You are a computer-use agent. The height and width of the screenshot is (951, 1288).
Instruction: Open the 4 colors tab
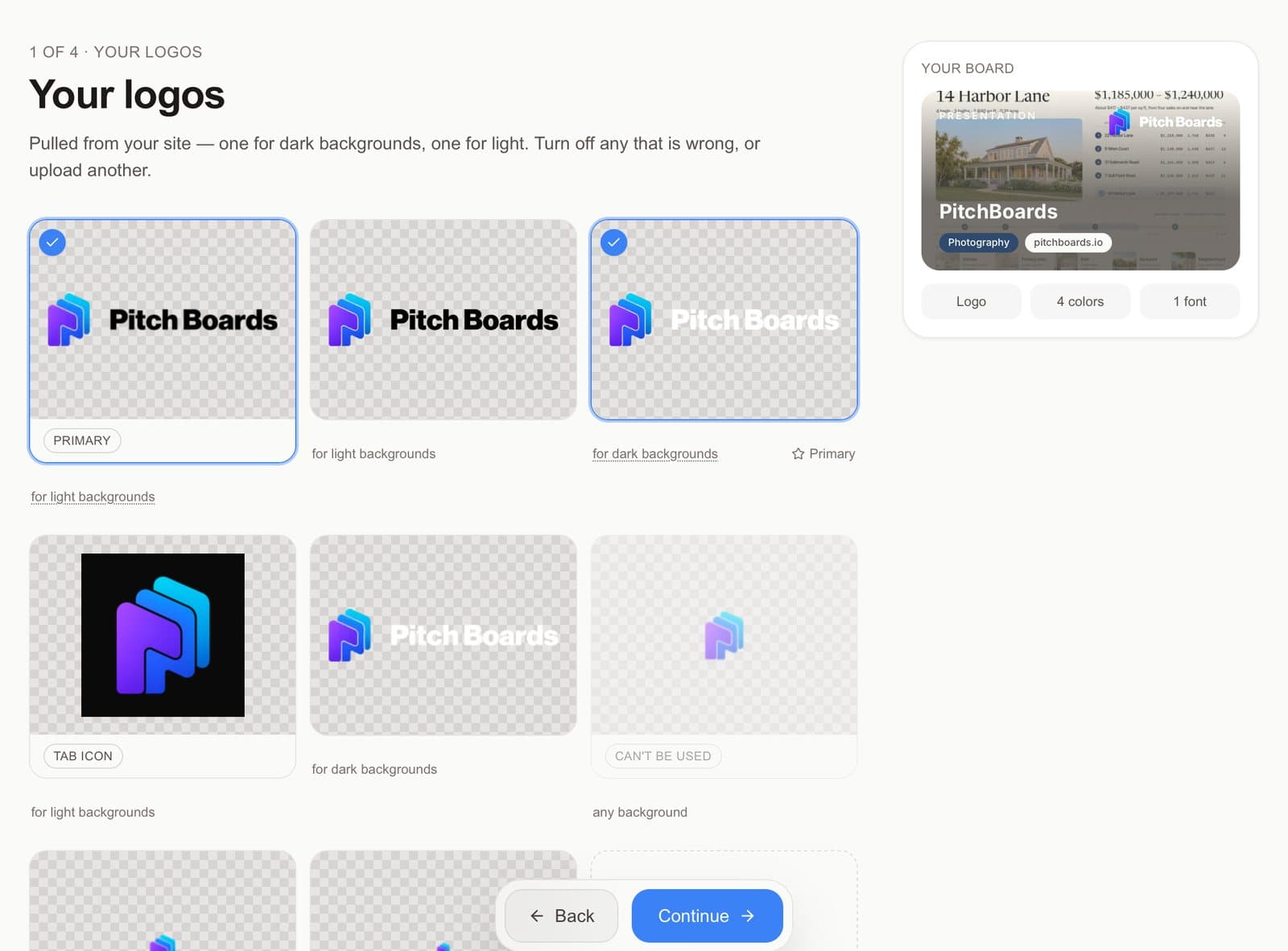point(1080,301)
